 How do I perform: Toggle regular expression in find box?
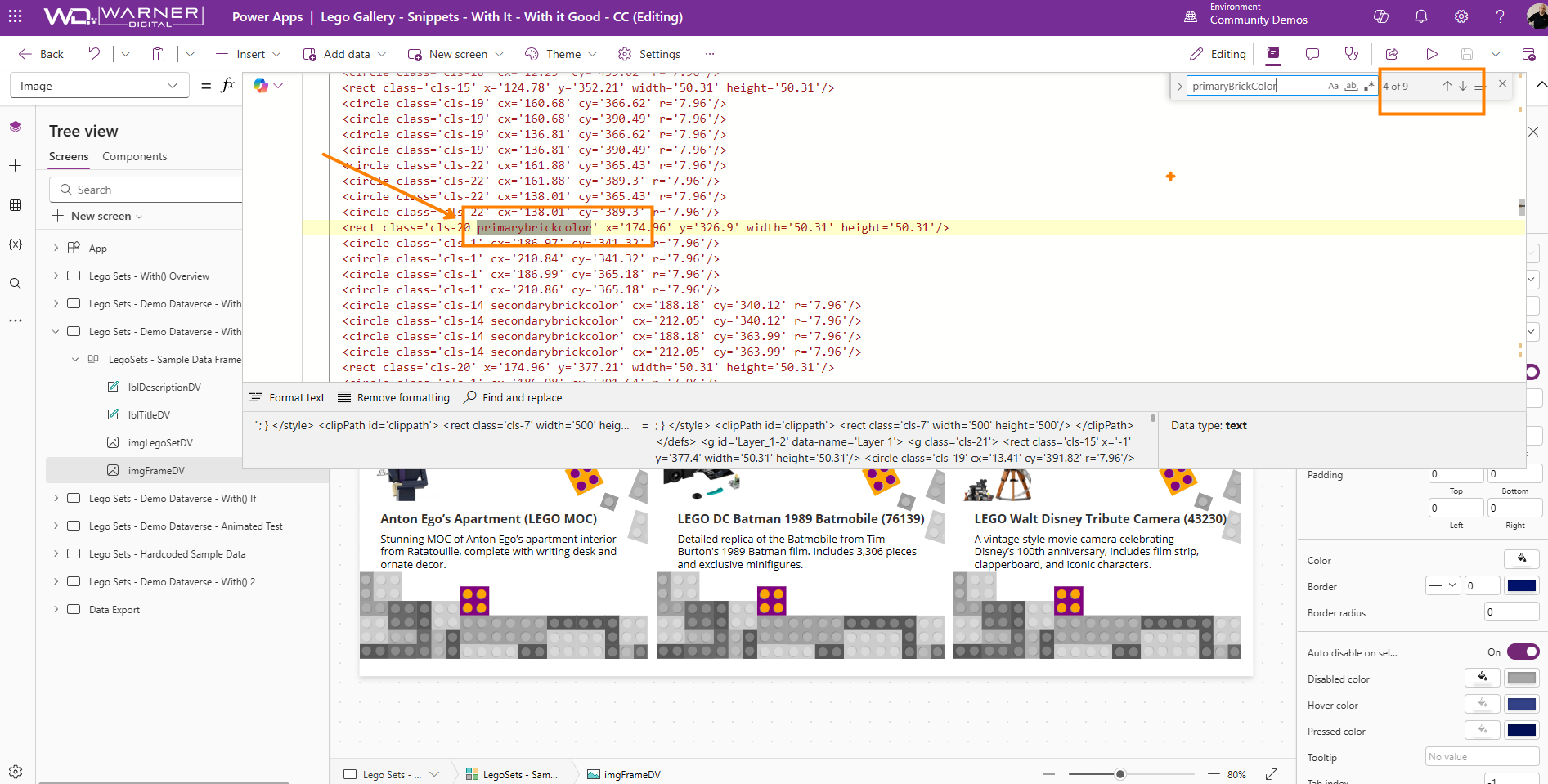click(x=1369, y=86)
